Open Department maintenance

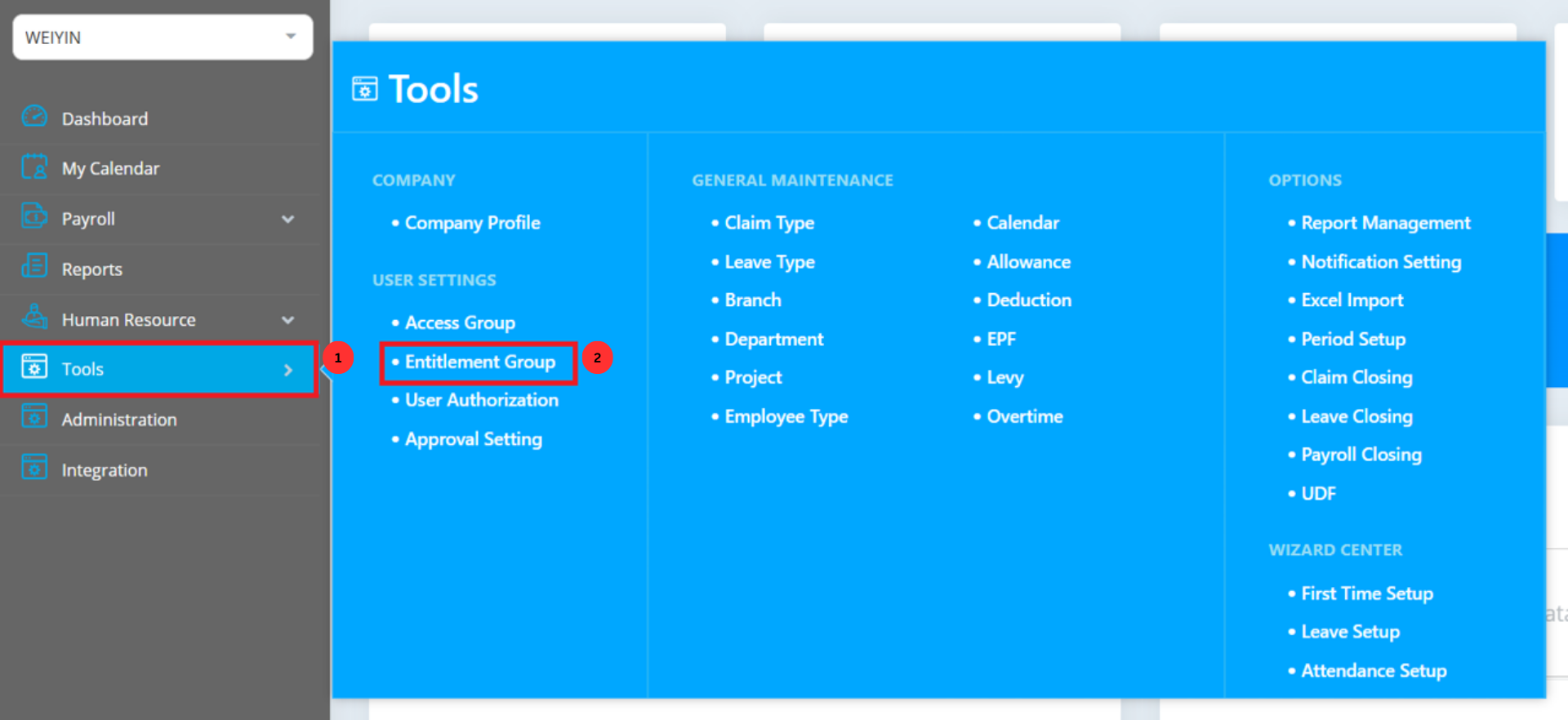pos(774,339)
